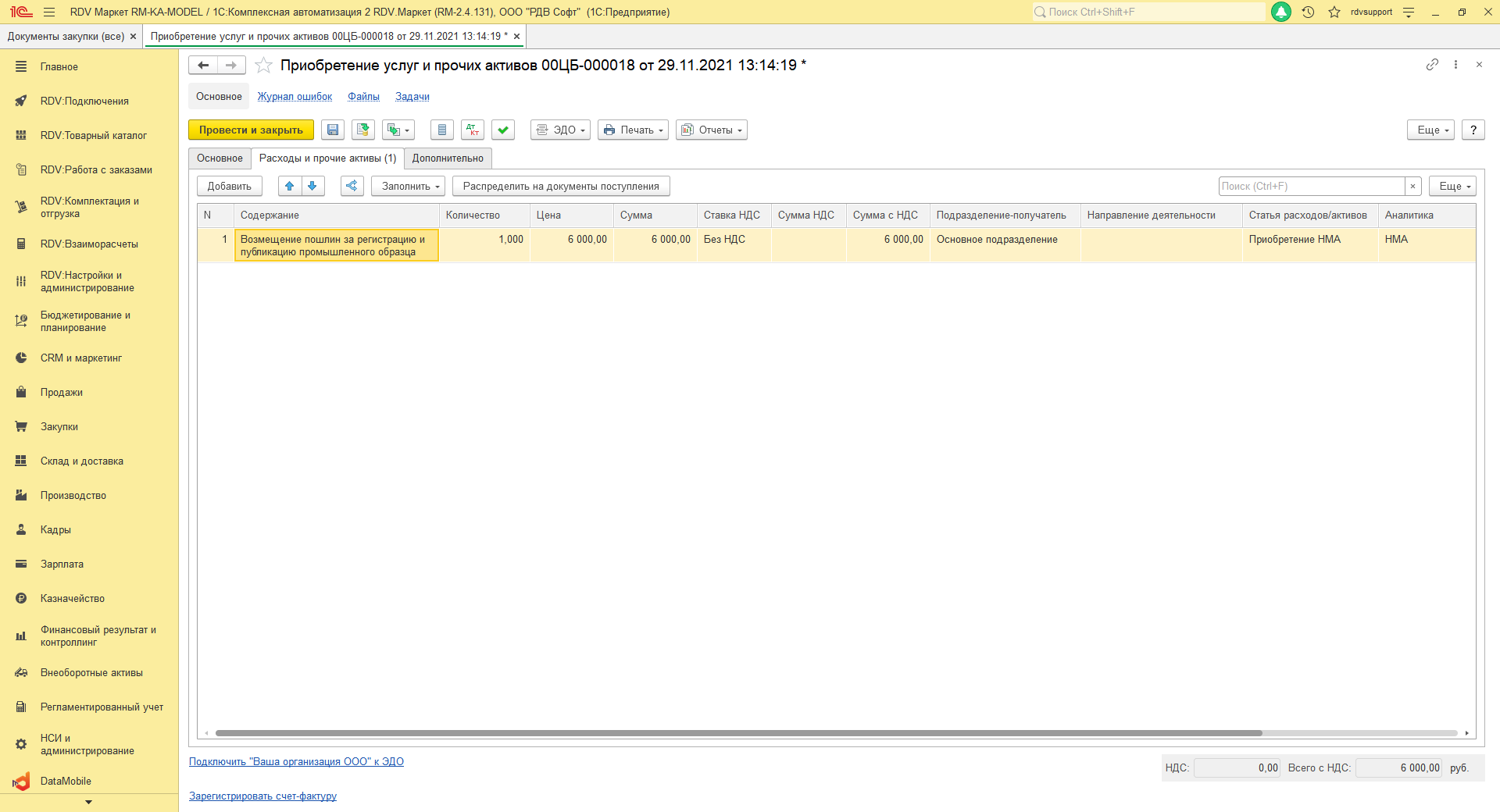Screen dimensions: 1500x812
Task: Move row up with blue arrow
Action: [290, 186]
